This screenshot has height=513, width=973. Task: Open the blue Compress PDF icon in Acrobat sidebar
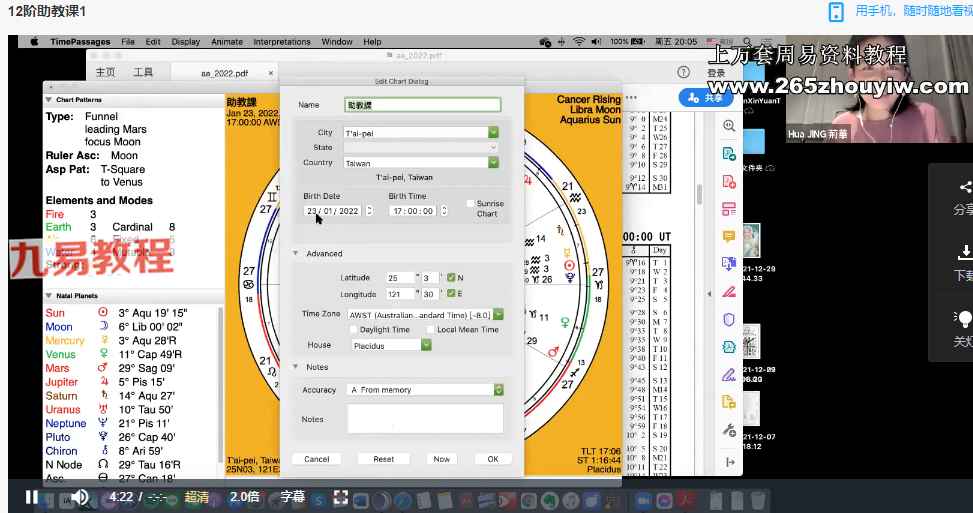point(729,347)
